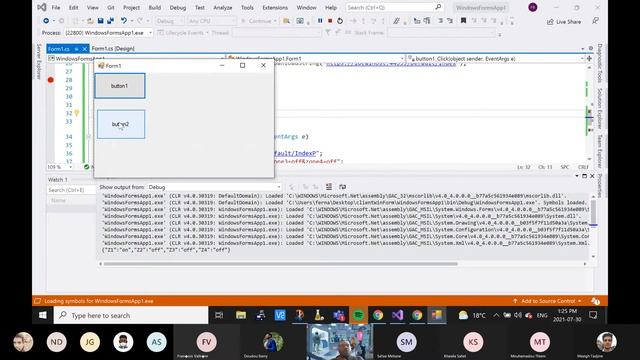Open the Solution Explorer side tab
The image size is (640, 360).
pyautogui.click(x=600, y=108)
